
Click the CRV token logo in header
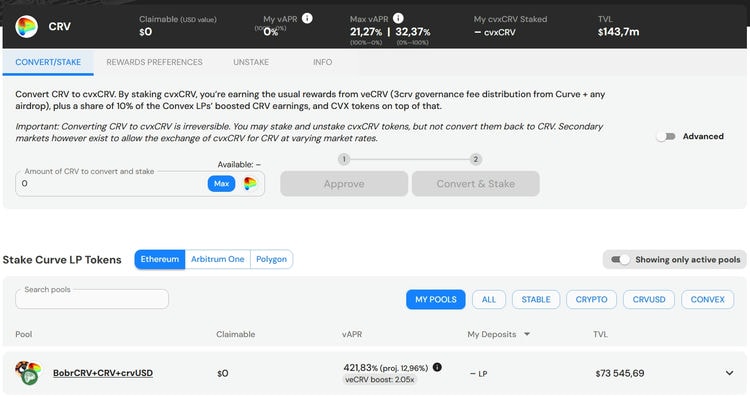point(26,26)
